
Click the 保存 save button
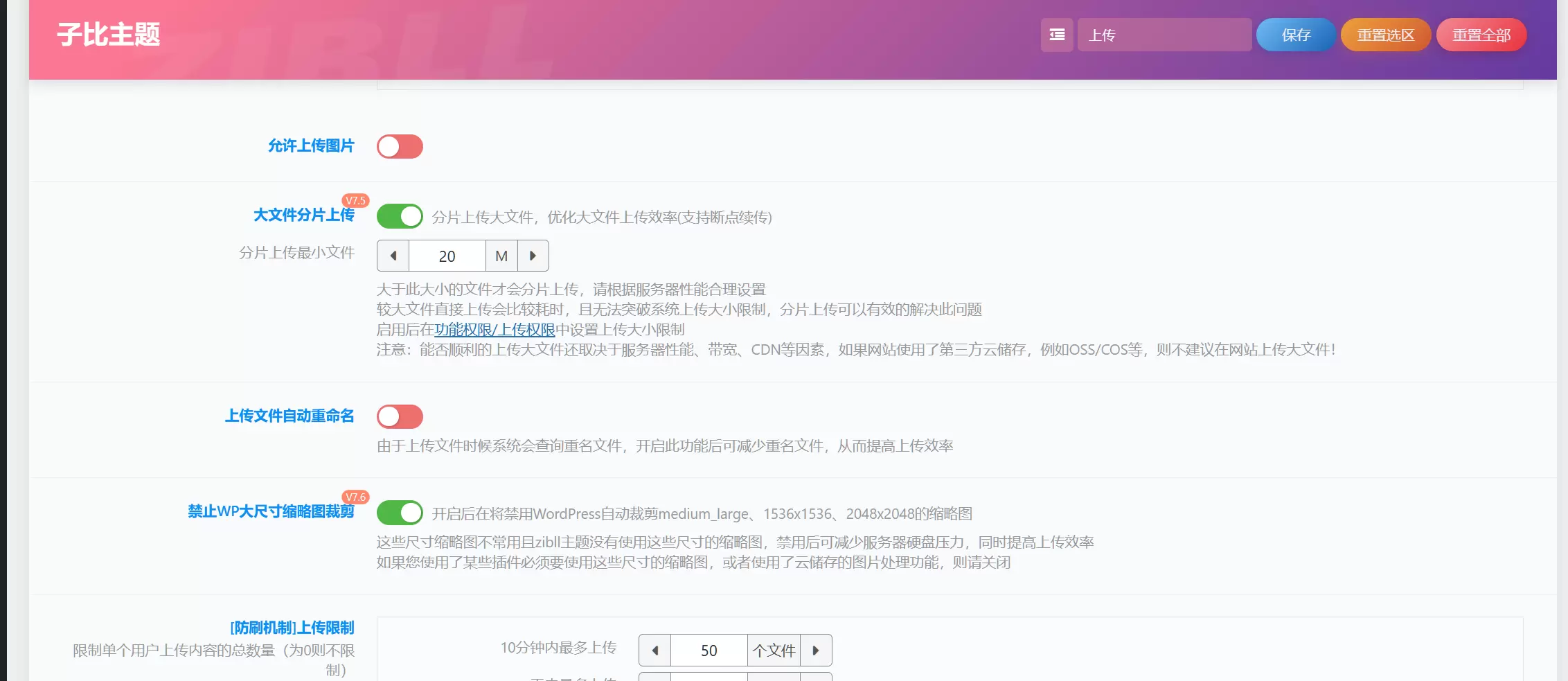[1296, 35]
